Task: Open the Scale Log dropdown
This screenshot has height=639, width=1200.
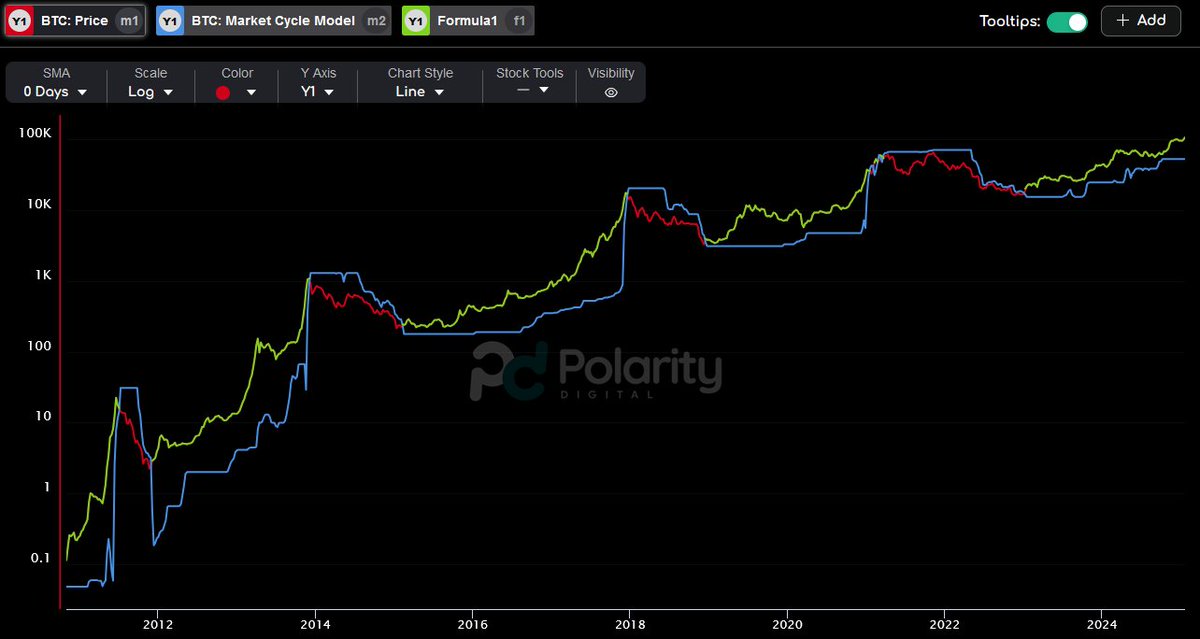Action: (x=151, y=91)
